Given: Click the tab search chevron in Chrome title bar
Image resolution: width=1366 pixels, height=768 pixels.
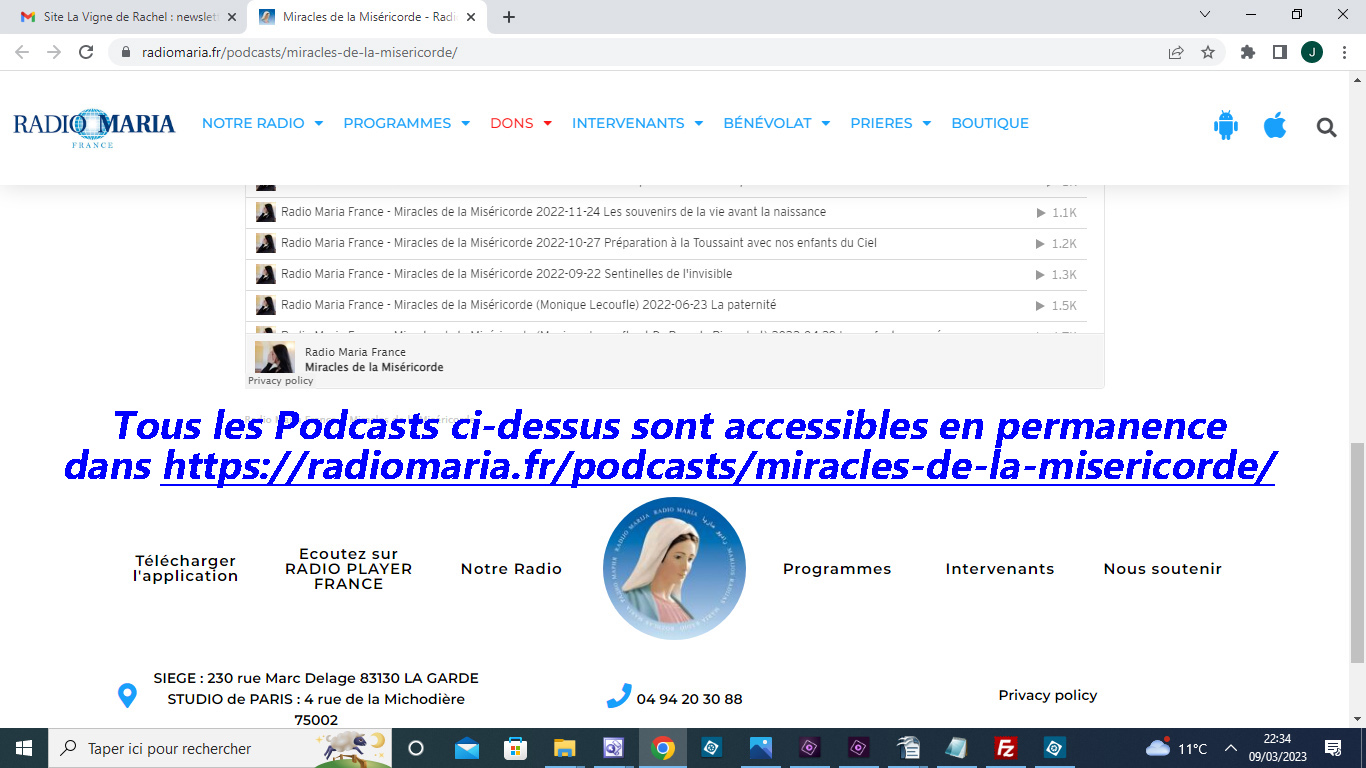Looking at the screenshot, I should click(x=1205, y=14).
